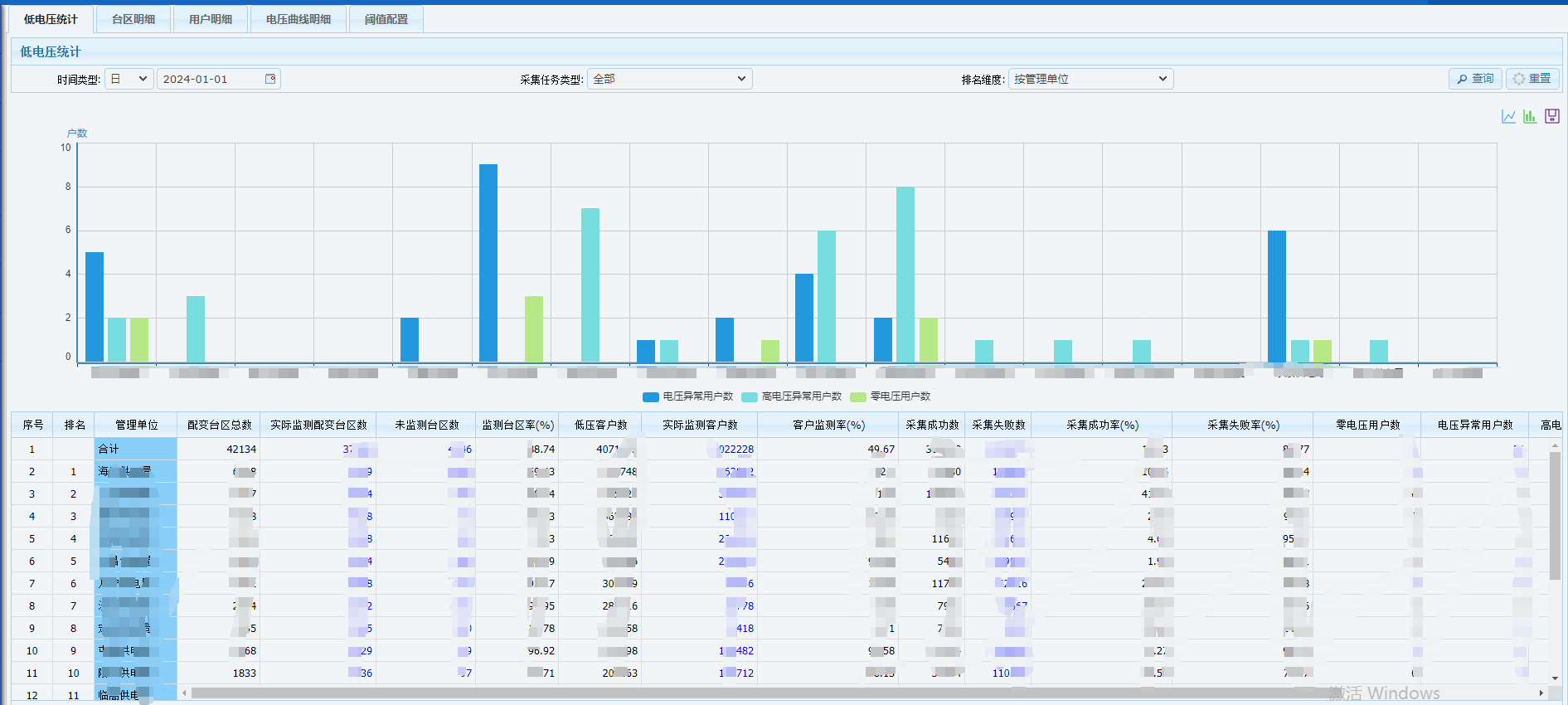Image resolution: width=1568 pixels, height=705 pixels.
Task: Click the 采集成功率(%) column header
Action: pyautogui.click(x=1103, y=425)
